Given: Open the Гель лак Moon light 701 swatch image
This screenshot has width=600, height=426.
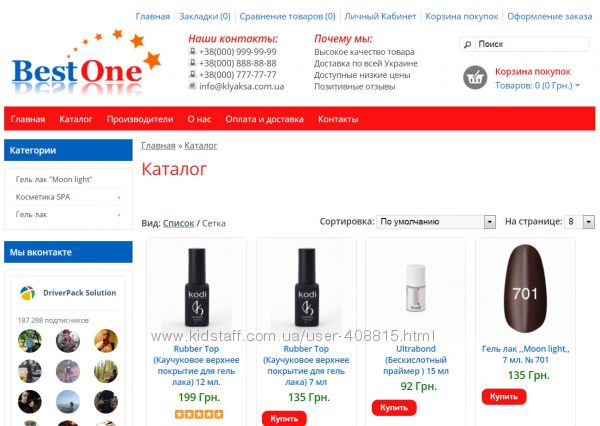Looking at the screenshot, I should click(x=525, y=289).
